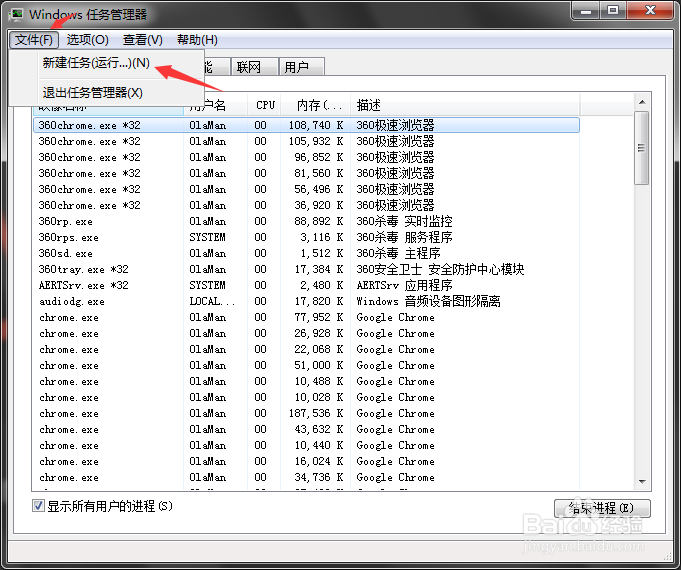Select chrome.exe process using 10,488 K
This screenshot has height=570, width=681.
click(x=306, y=381)
